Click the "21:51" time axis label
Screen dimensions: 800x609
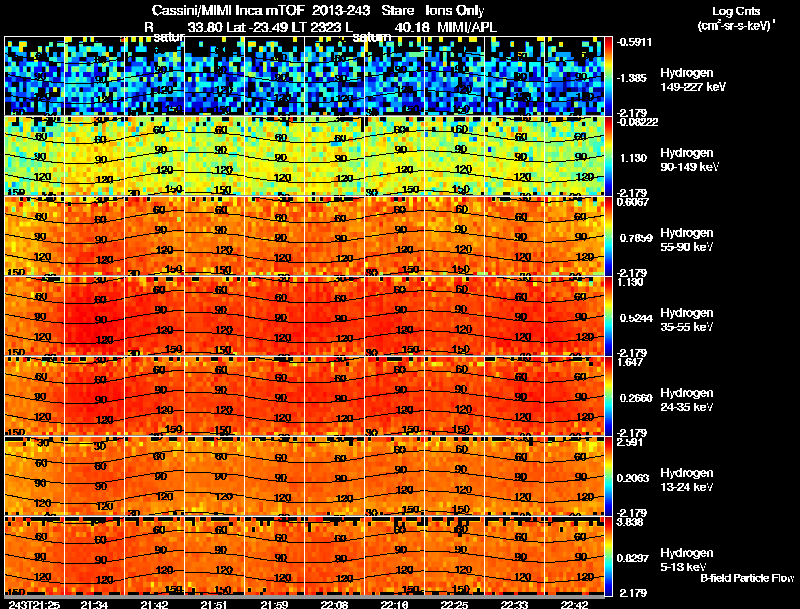214,605
